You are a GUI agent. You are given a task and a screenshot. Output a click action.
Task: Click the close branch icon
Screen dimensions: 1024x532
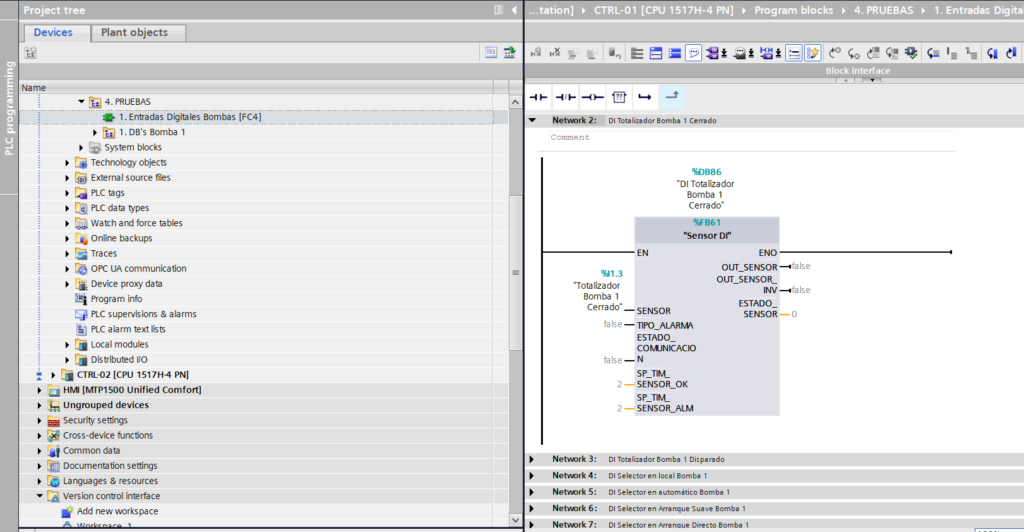tap(672, 96)
